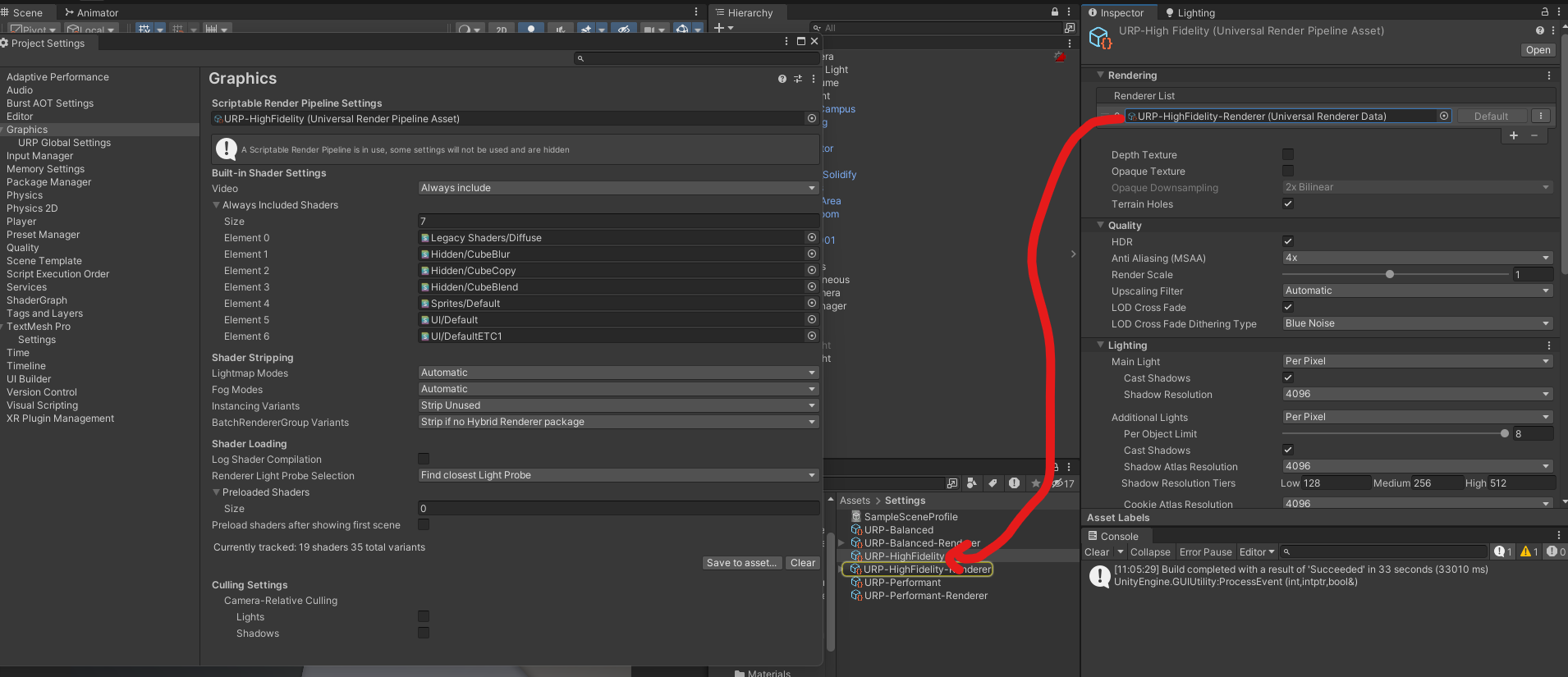Click Project Settings search field
Screen dimensions: 1568x677
point(697,58)
